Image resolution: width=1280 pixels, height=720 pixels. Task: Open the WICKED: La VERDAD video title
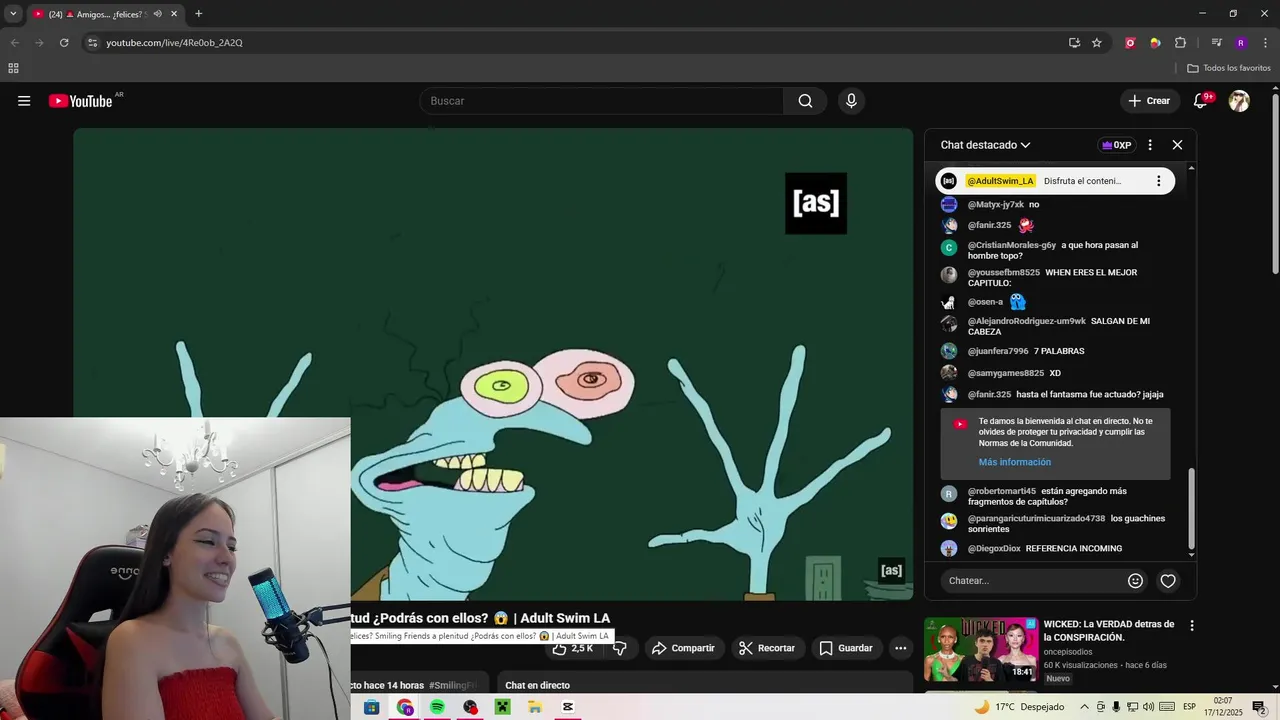1109,630
